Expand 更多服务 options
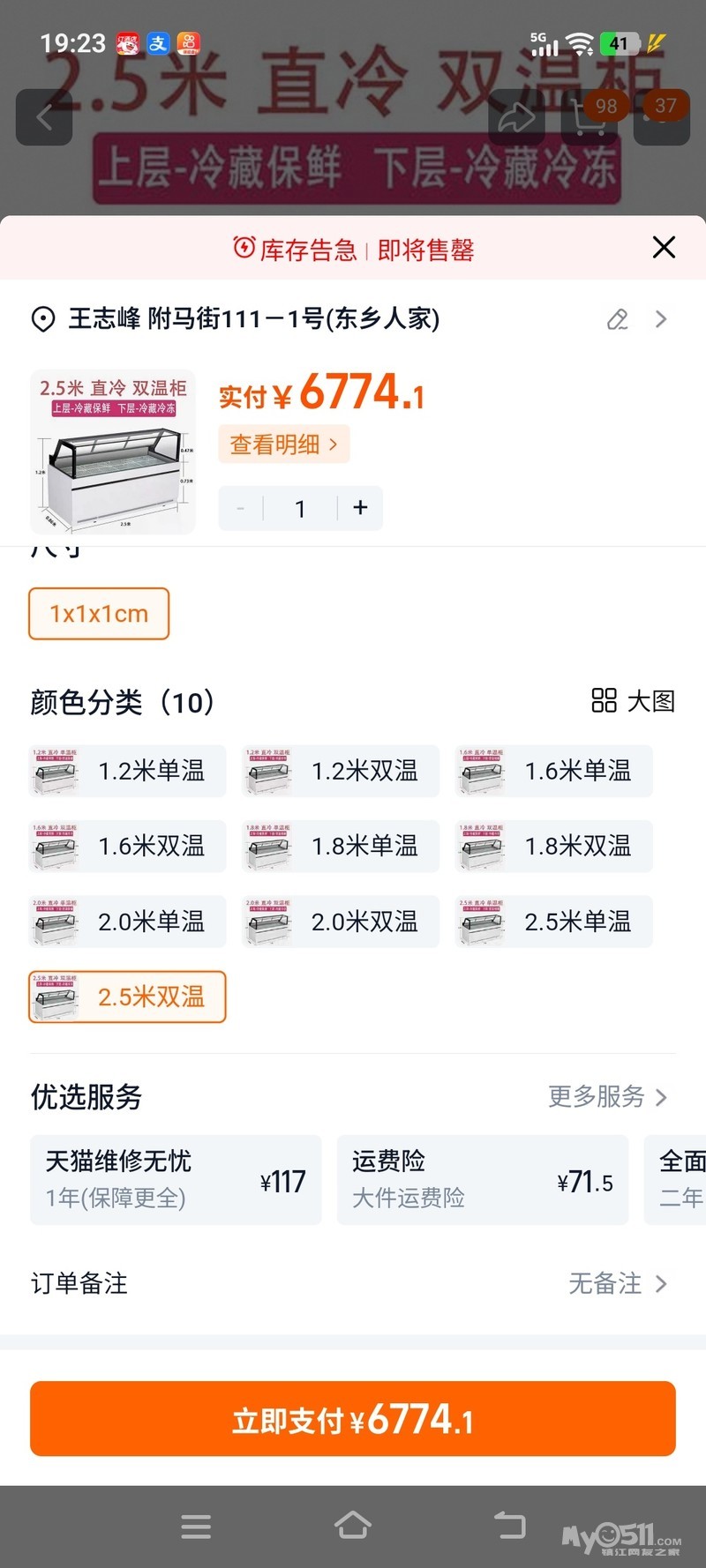 [x=607, y=1097]
